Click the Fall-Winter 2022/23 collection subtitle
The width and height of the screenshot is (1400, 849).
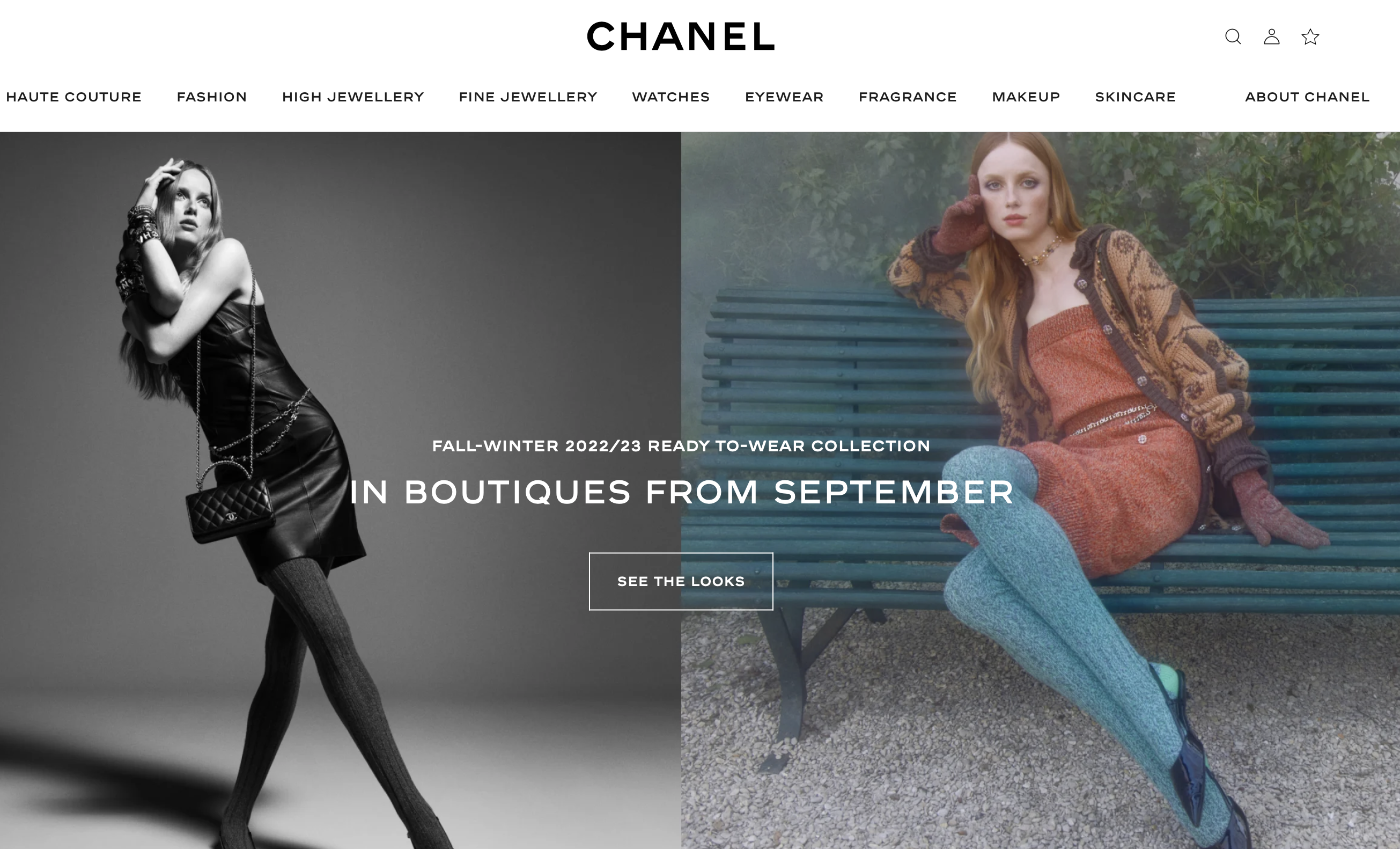pos(681,446)
